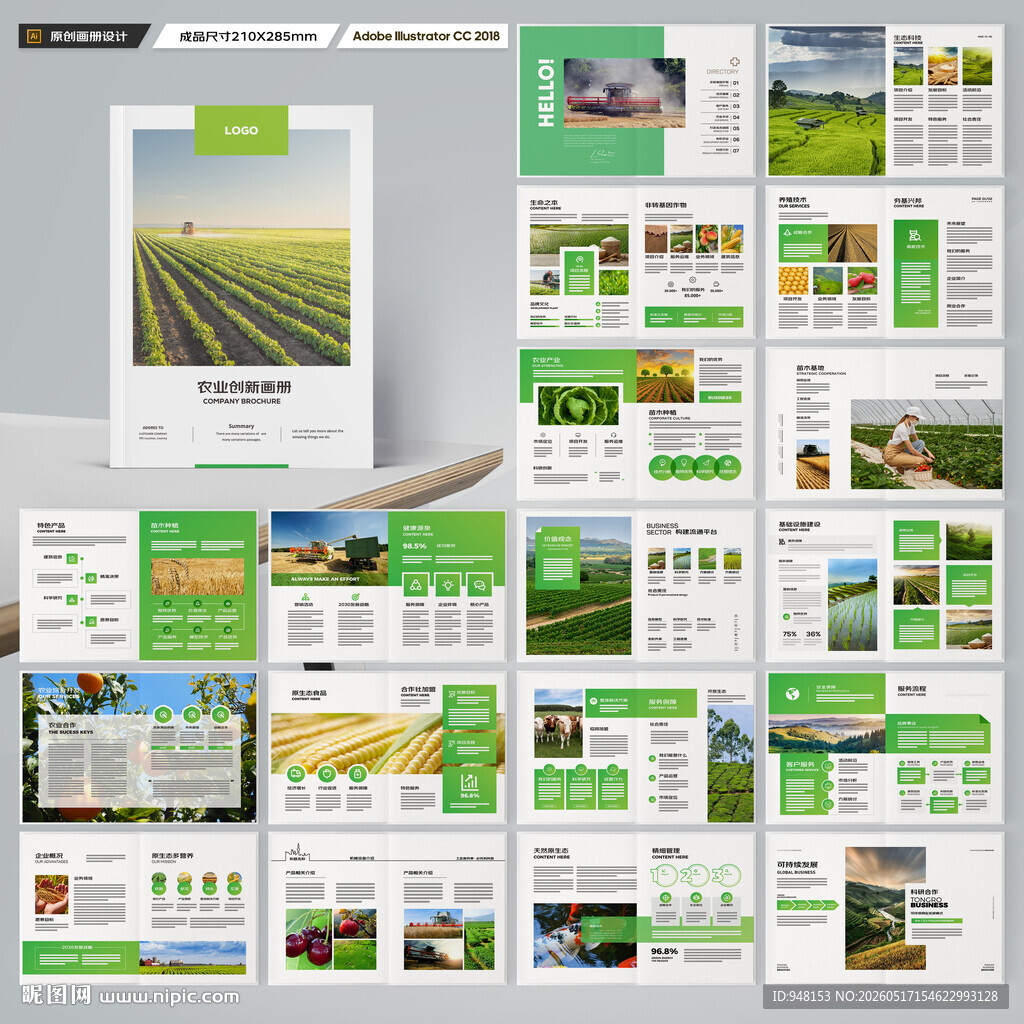Click the 苗木基地 heading
The image size is (1024, 1024).
click(x=810, y=368)
